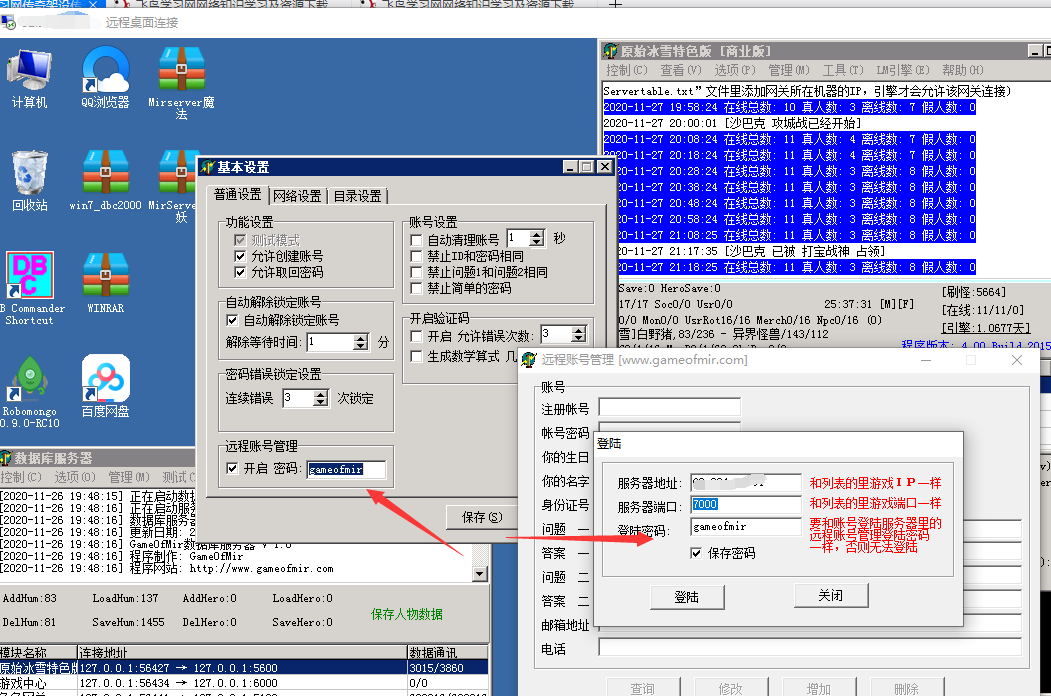Open the 计算机 desktop icon
Screen dimensions: 1051x696
[29, 78]
